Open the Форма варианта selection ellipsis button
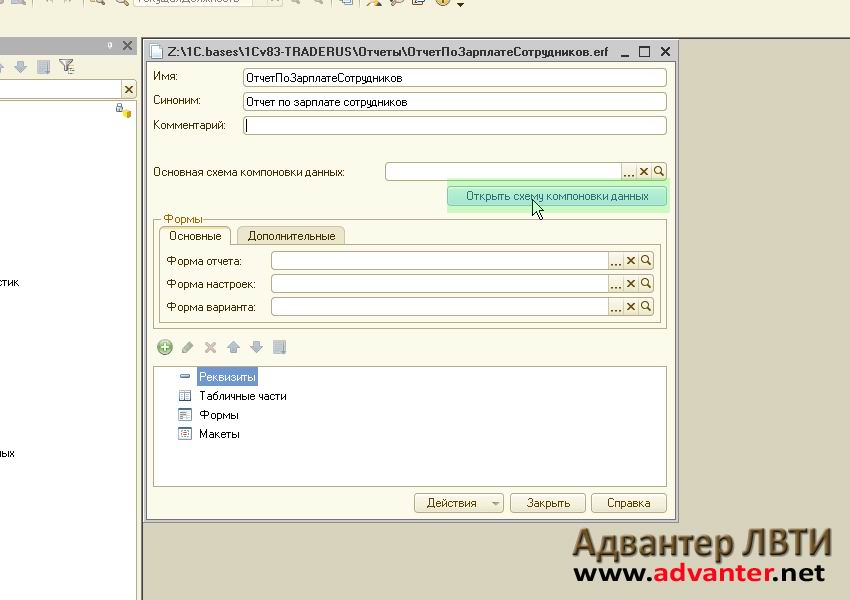 click(x=616, y=307)
